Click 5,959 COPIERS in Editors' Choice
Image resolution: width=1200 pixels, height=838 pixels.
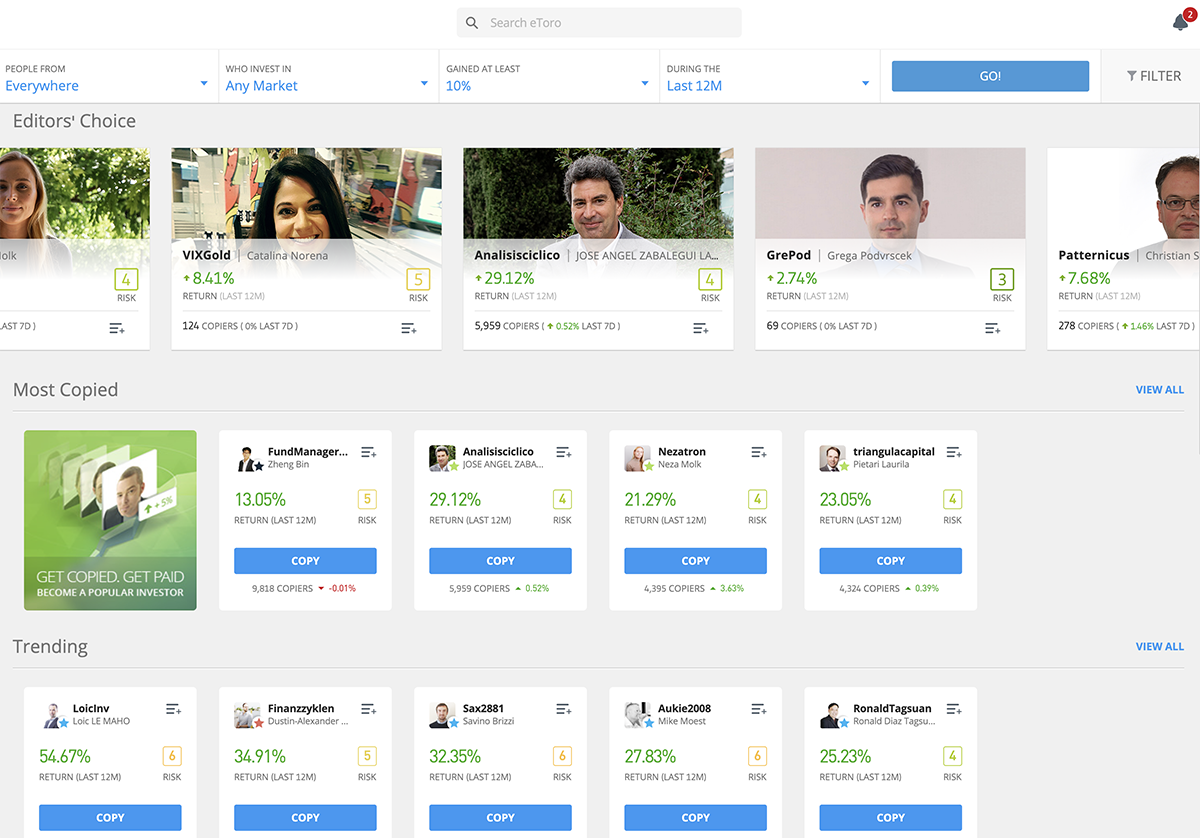(507, 326)
